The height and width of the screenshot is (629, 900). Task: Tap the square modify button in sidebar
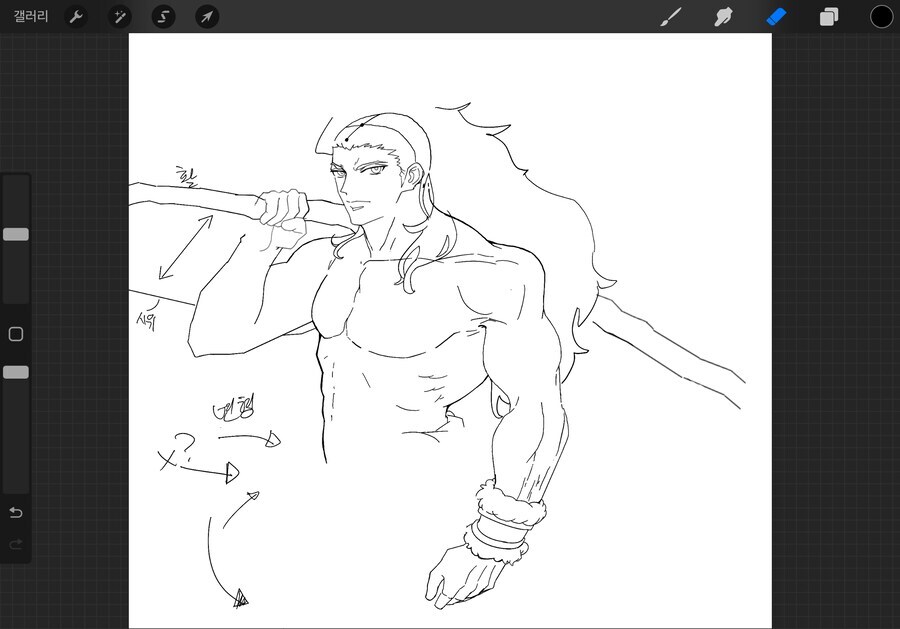click(x=16, y=334)
